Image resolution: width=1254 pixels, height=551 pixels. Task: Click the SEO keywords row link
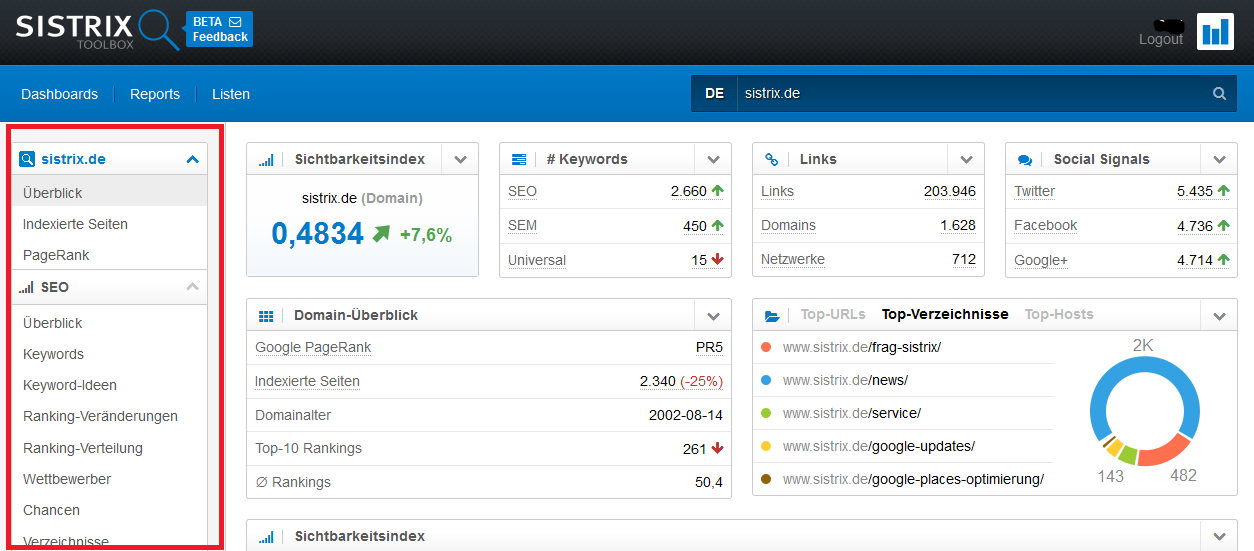tap(522, 191)
